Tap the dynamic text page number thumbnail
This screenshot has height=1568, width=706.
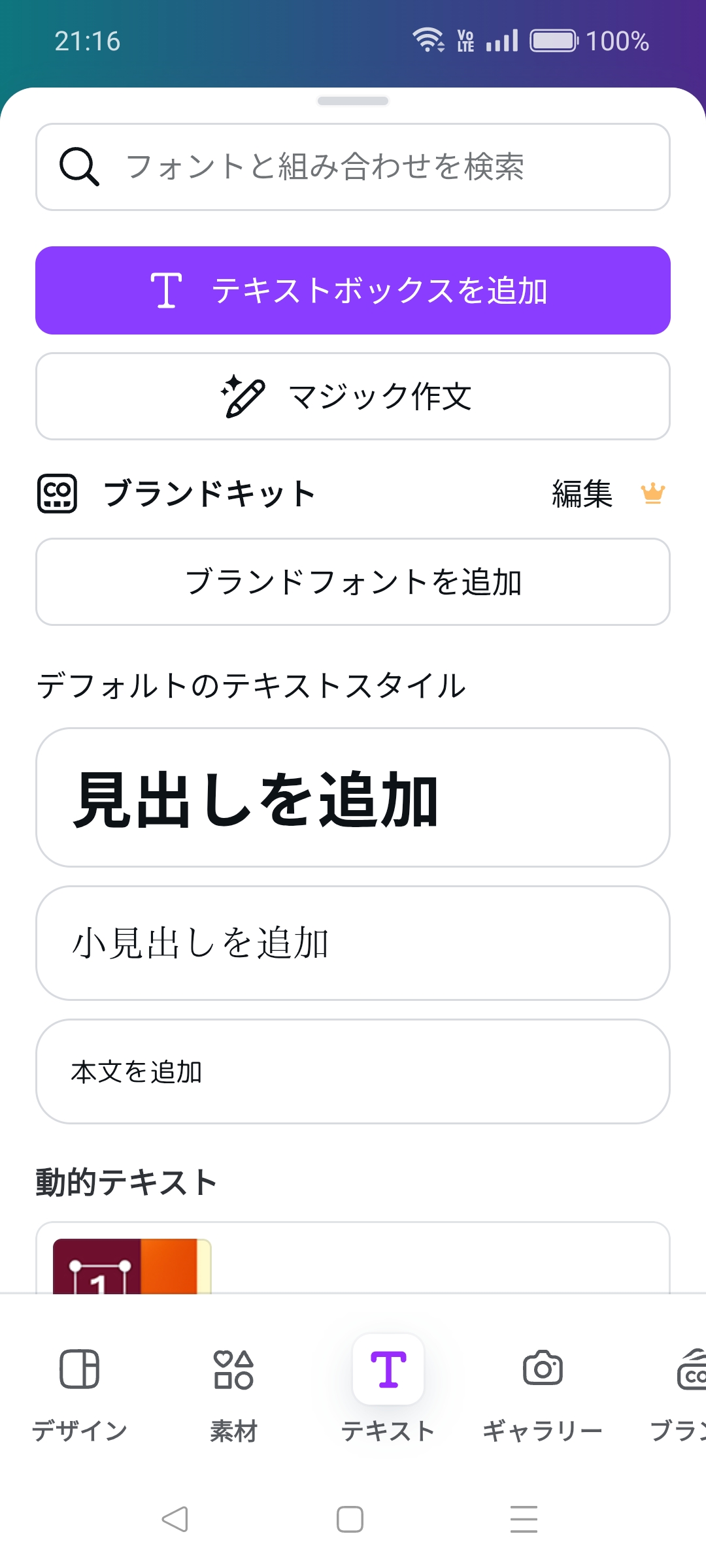[x=131, y=1266]
